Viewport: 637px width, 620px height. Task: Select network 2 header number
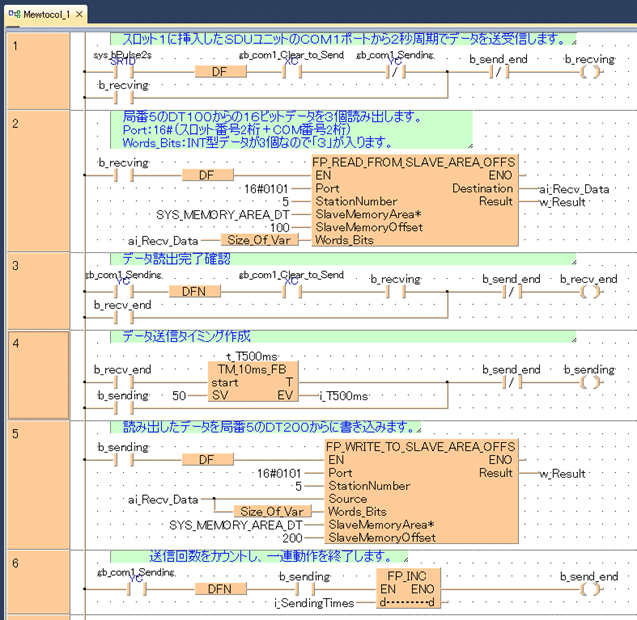(14, 123)
